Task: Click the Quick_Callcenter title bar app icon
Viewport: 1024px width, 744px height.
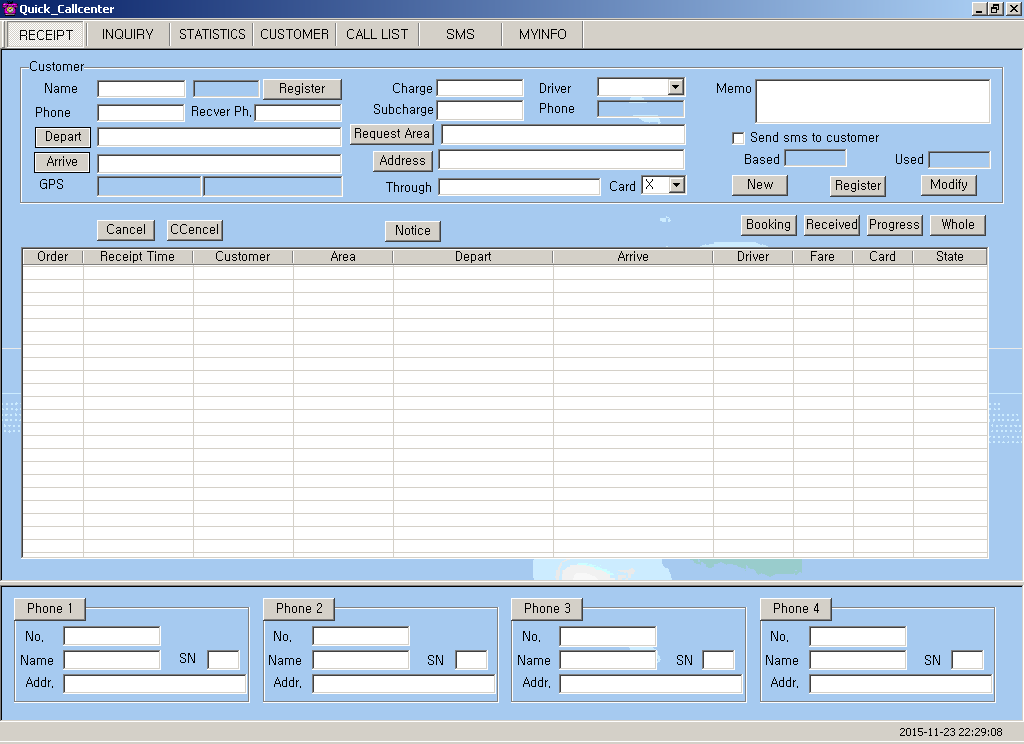Action: coord(10,9)
